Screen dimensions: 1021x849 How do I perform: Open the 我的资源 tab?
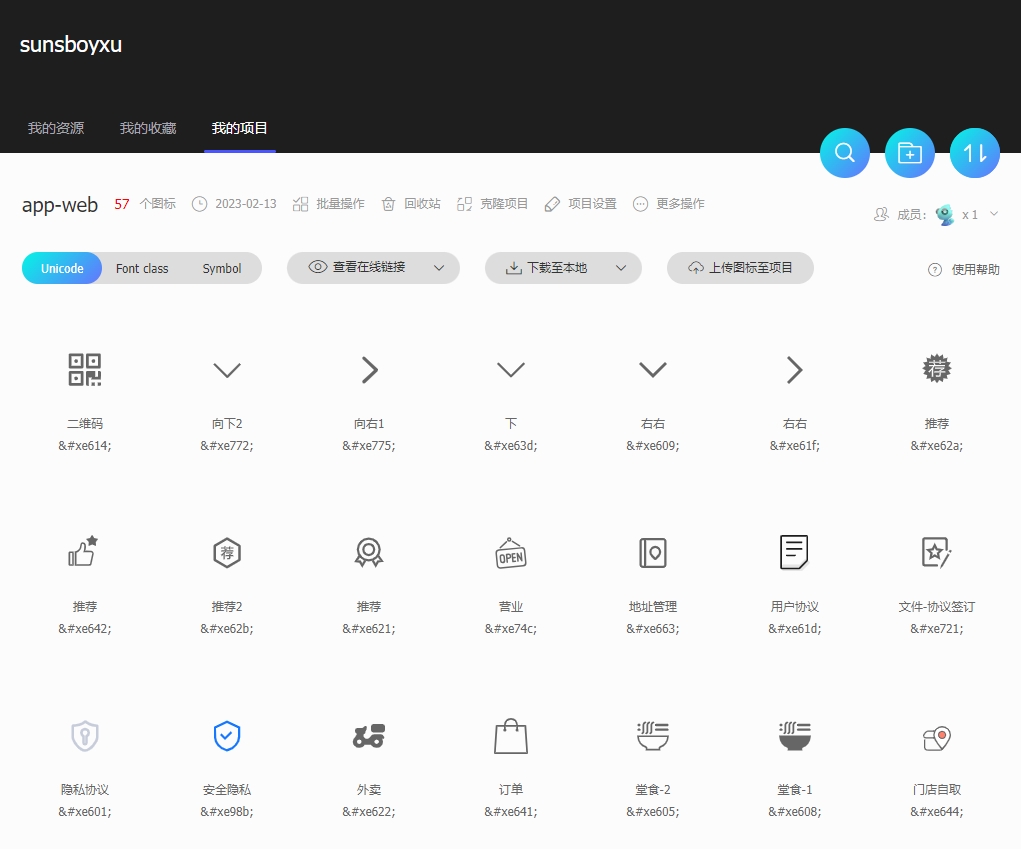(x=55, y=127)
